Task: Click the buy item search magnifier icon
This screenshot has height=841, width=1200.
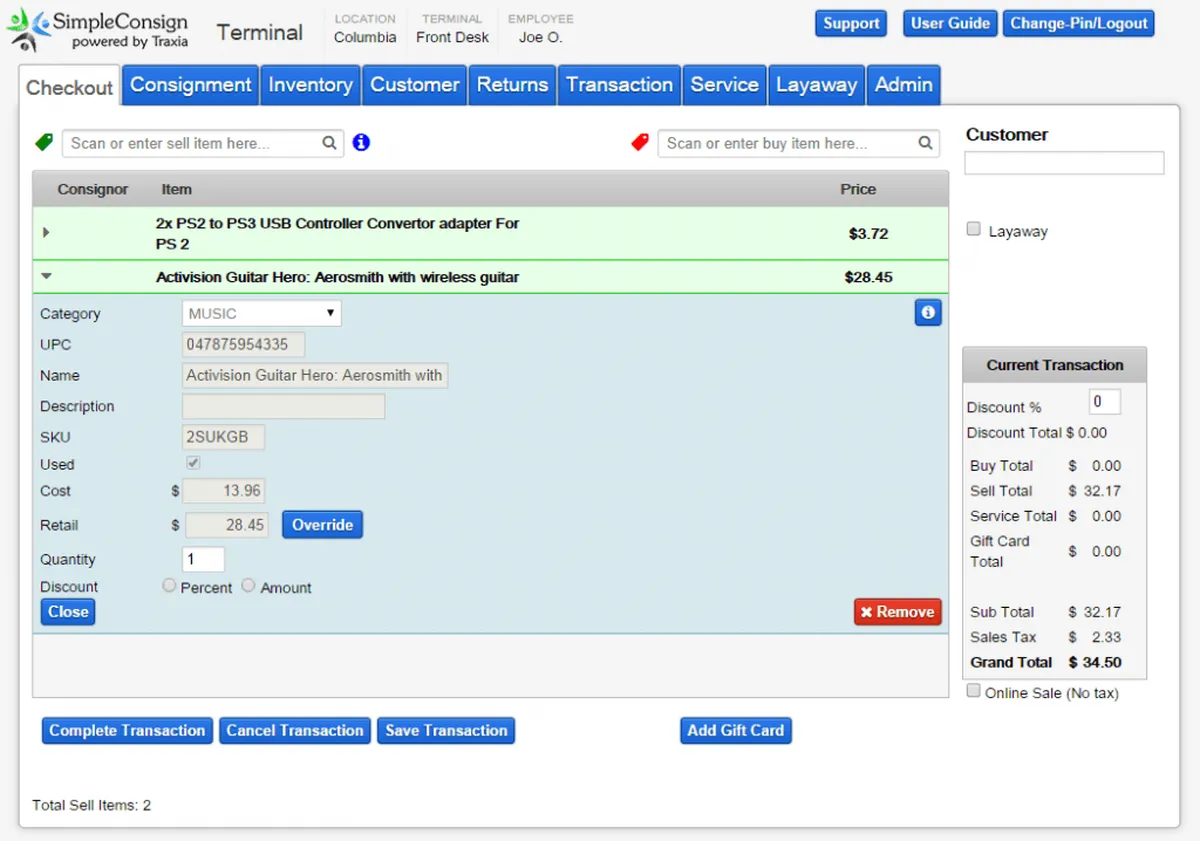Action: (925, 143)
